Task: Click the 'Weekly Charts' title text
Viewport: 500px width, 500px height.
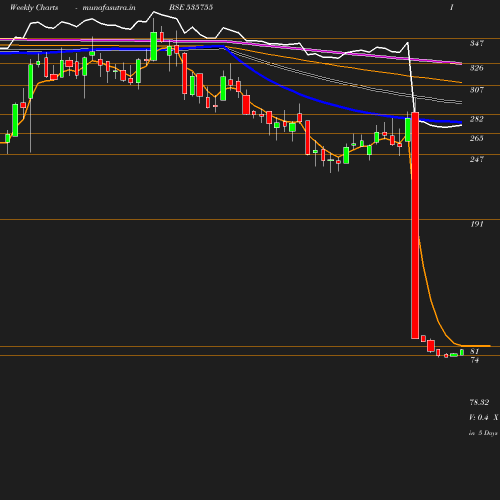Action: point(34,7)
